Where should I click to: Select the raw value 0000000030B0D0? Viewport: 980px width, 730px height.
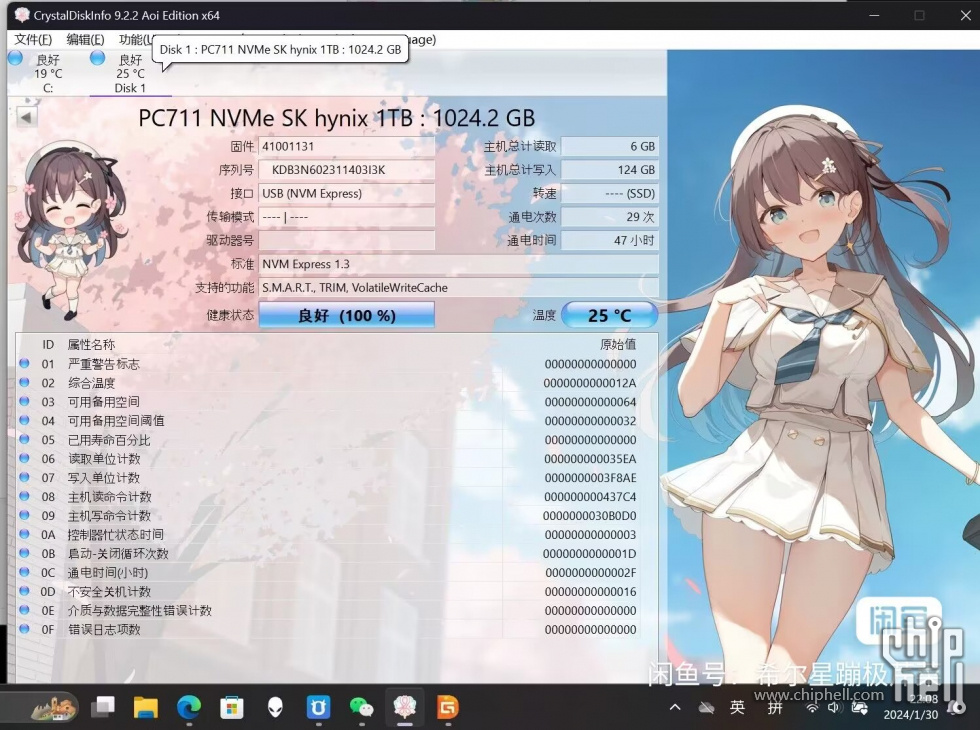coord(590,516)
